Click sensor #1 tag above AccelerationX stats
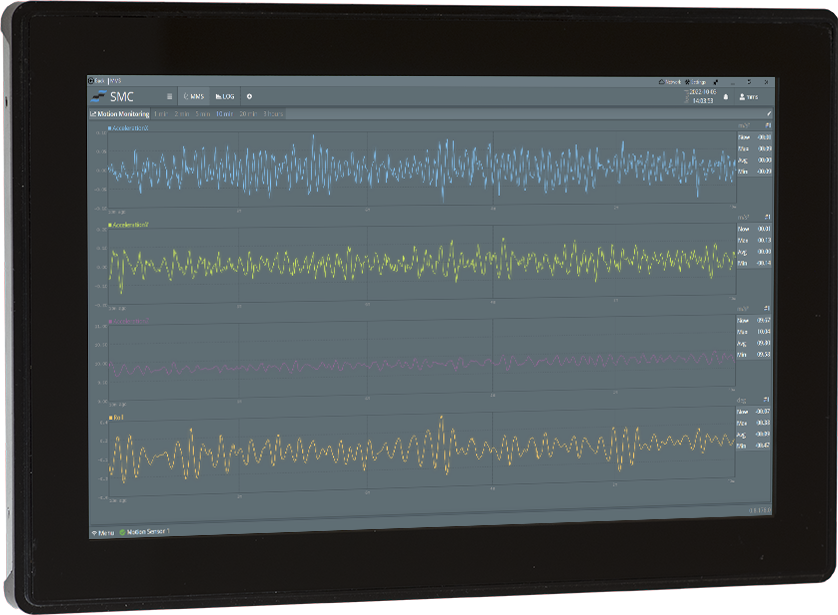Viewport: 838px width, 615px height. pos(767,126)
